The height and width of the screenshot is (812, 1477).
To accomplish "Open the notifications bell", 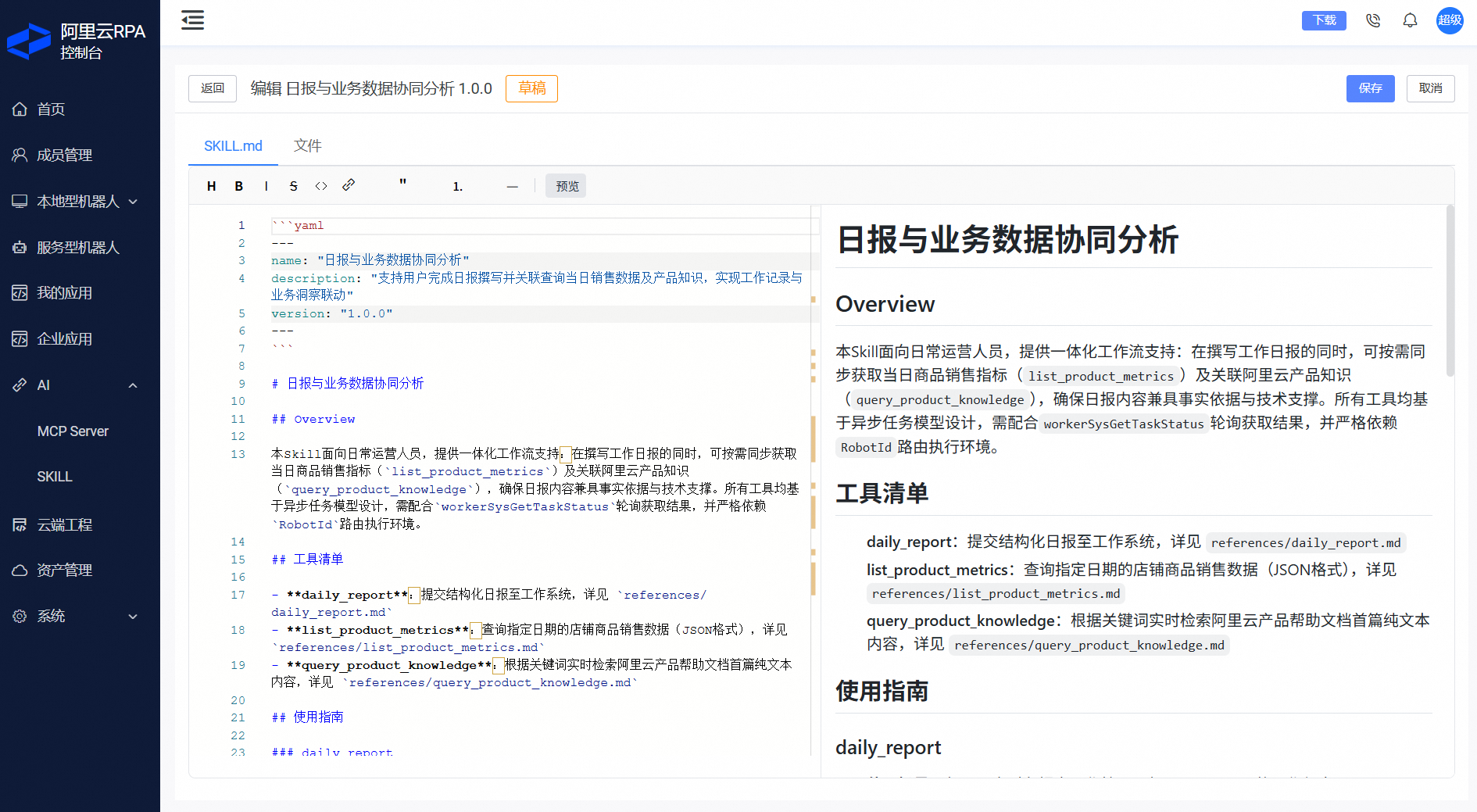I will tap(1410, 20).
